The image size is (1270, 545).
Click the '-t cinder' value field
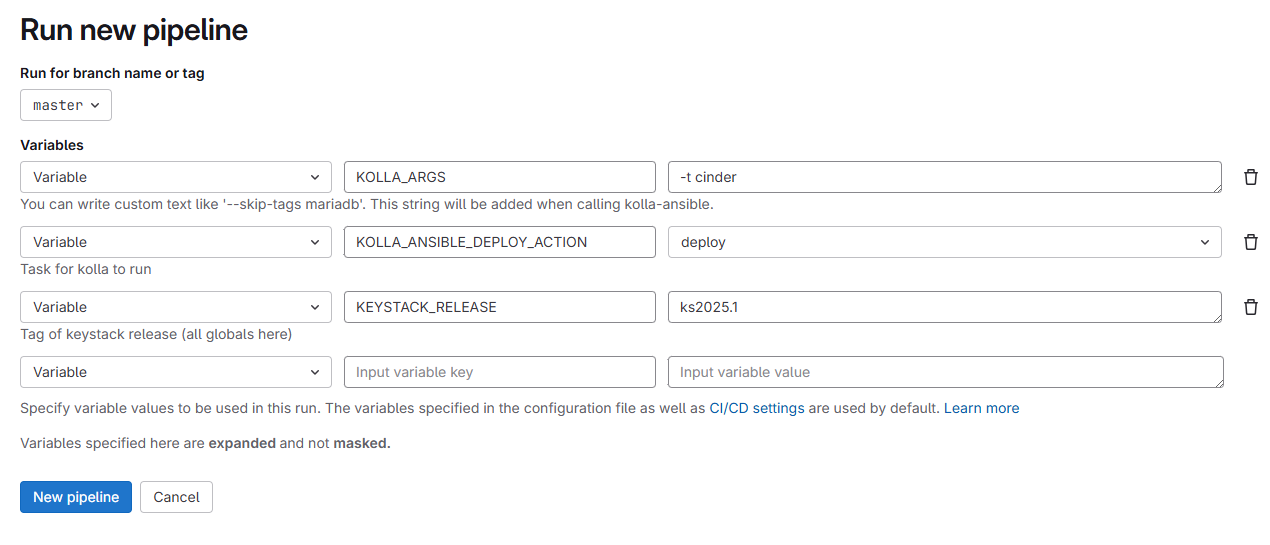(x=944, y=177)
